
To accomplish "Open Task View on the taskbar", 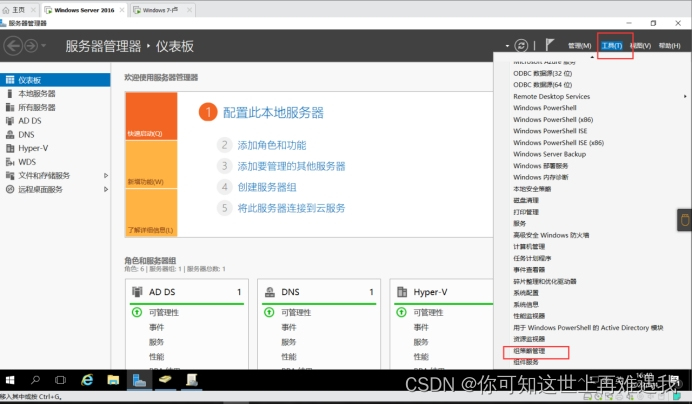I will [x=61, y=380].
